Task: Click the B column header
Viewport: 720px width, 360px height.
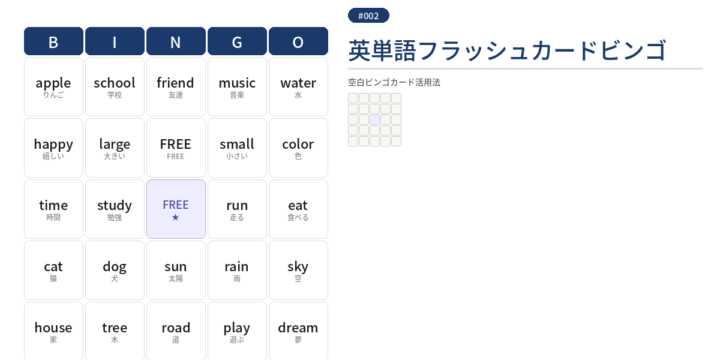Action: 54,41
